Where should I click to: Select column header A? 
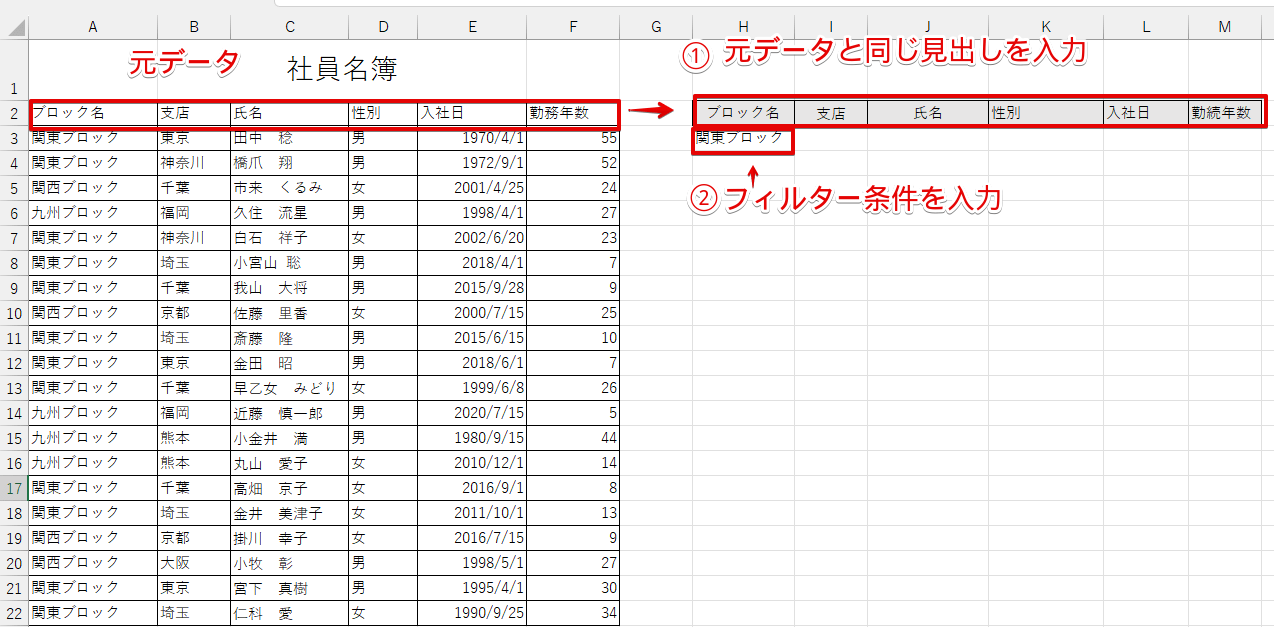coord(92,27)
